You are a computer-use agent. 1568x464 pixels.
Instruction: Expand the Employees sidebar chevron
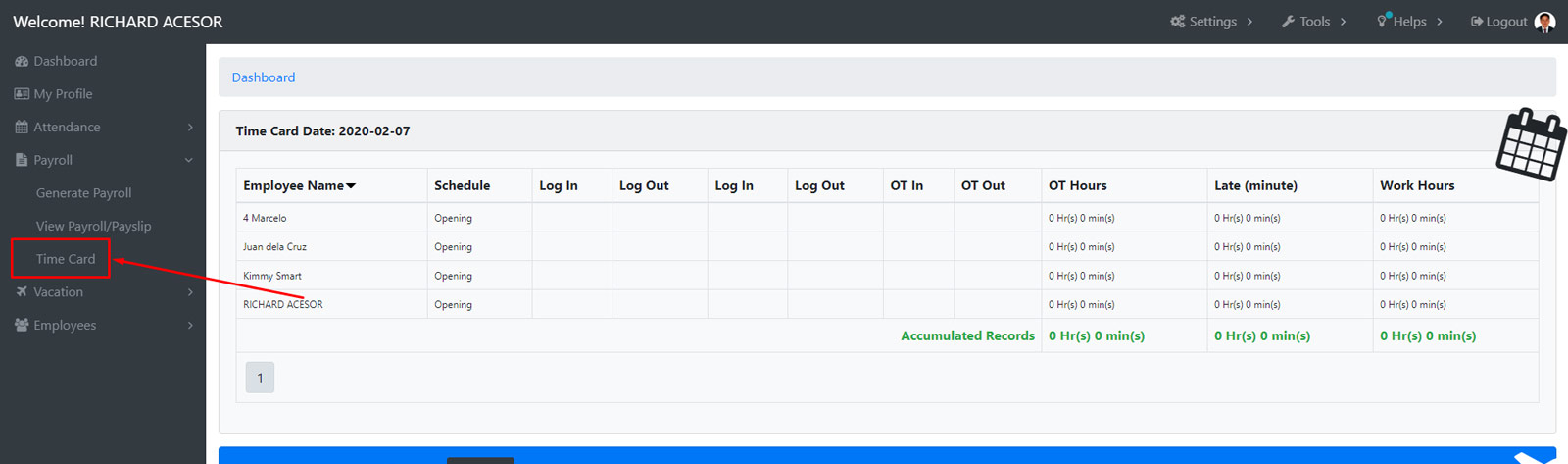[x=190, y=325]
